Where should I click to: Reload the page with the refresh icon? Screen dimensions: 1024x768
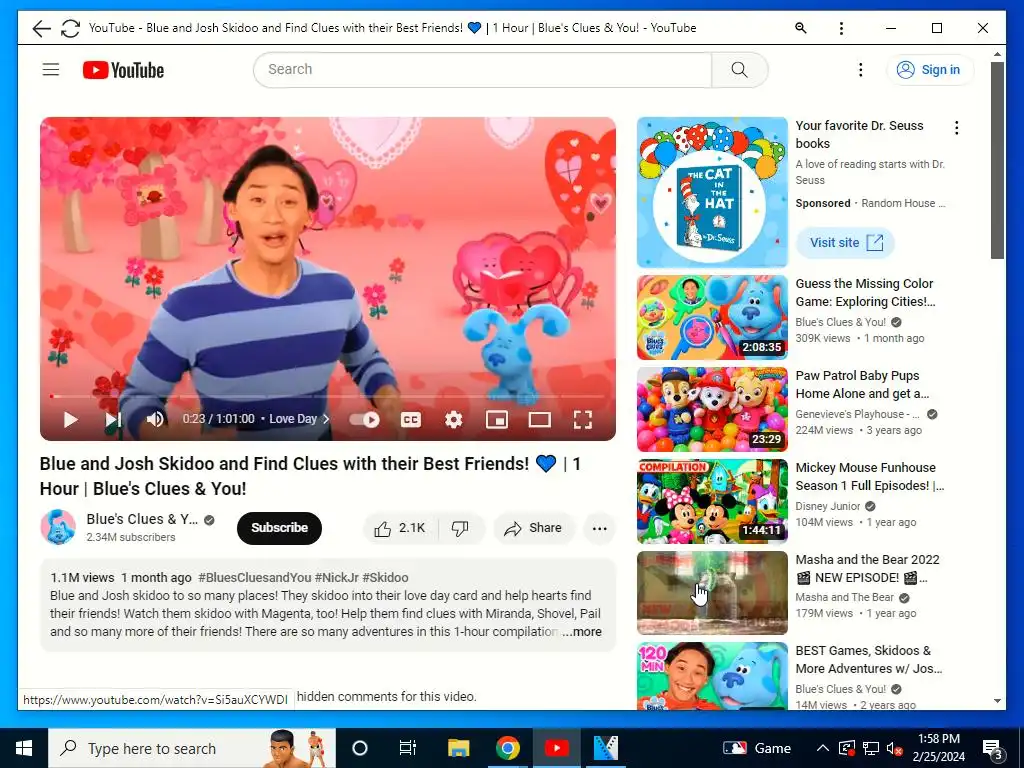click(x=70, y=28)
